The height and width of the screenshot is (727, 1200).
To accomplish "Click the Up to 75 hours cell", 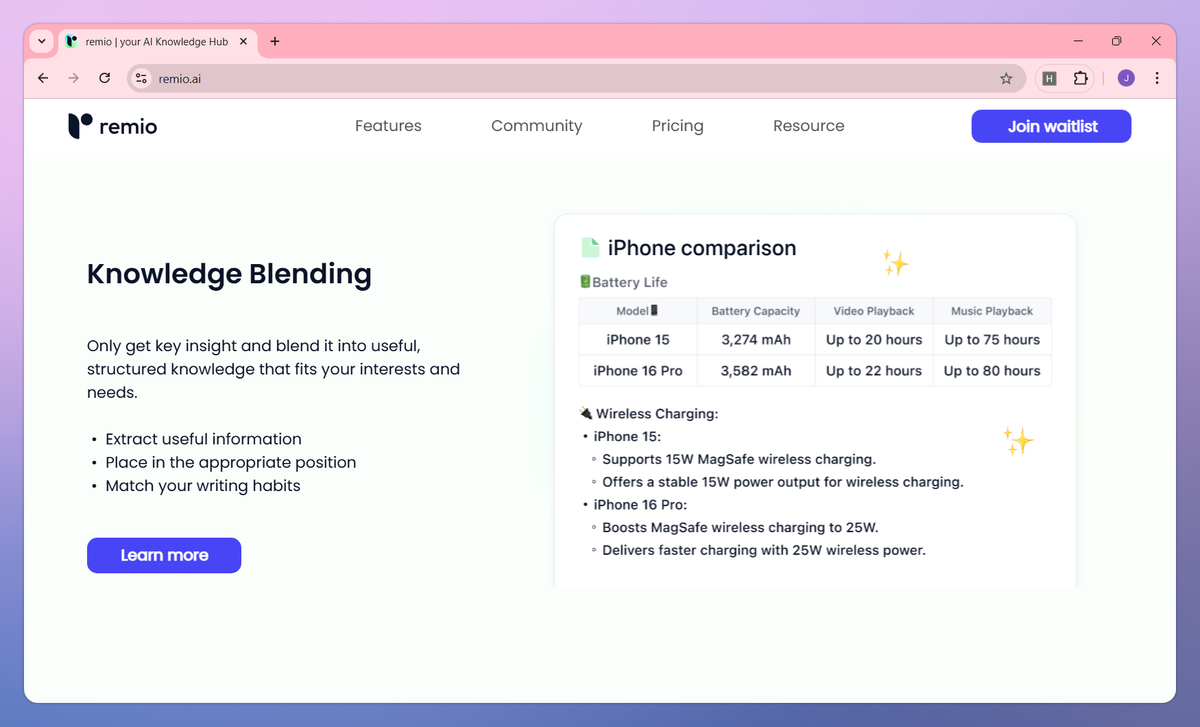I will pos(992,340).
